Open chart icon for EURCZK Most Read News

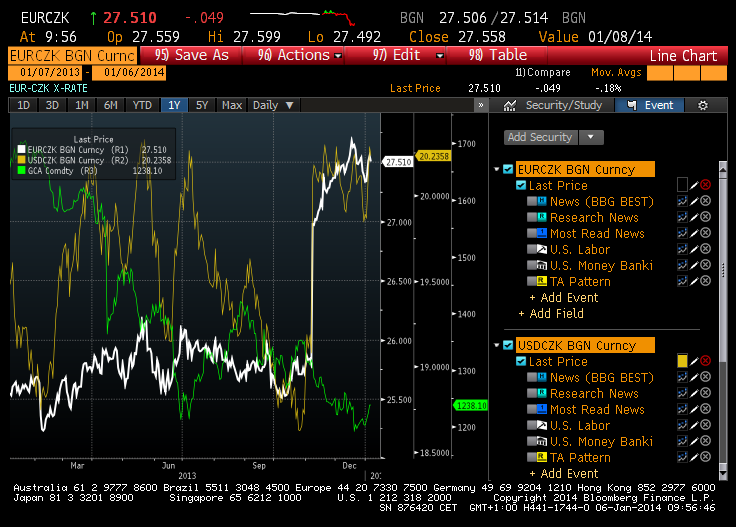click(682, 233)
